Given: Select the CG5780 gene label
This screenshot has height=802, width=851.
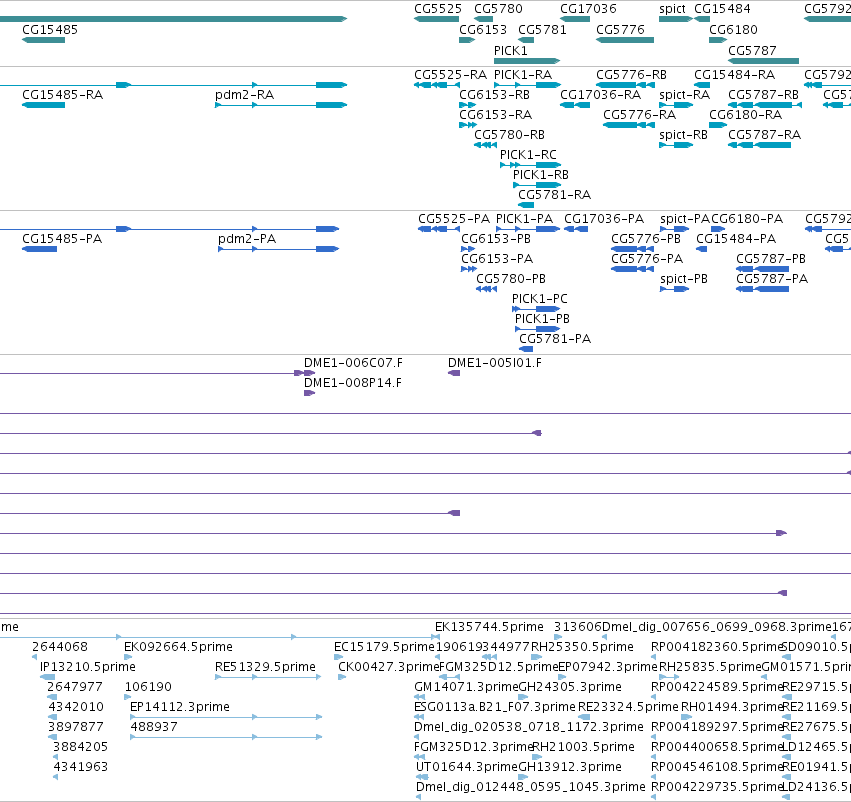Looking at the screenshot, I should 498,9.
